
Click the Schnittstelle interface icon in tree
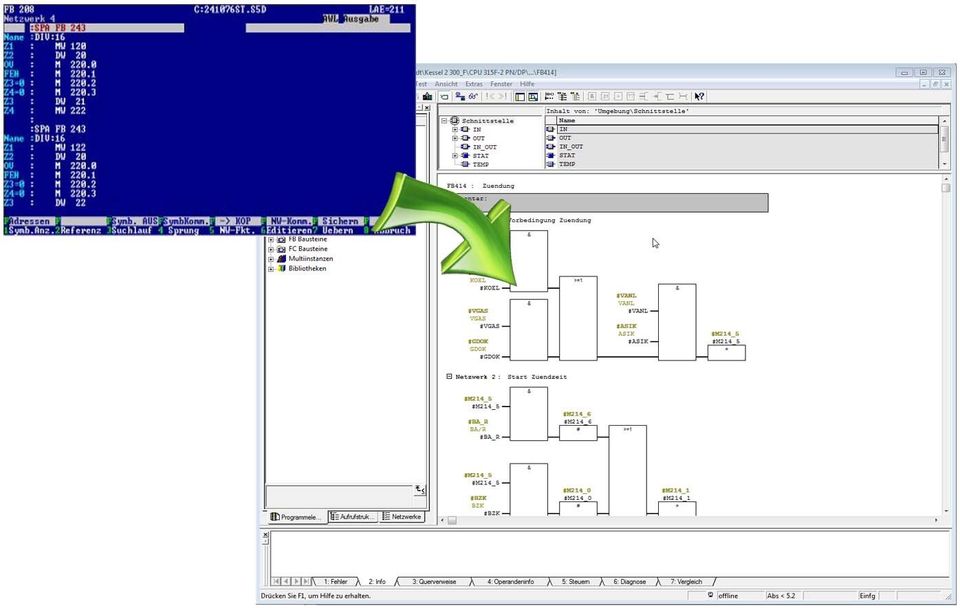click(455, 121)
